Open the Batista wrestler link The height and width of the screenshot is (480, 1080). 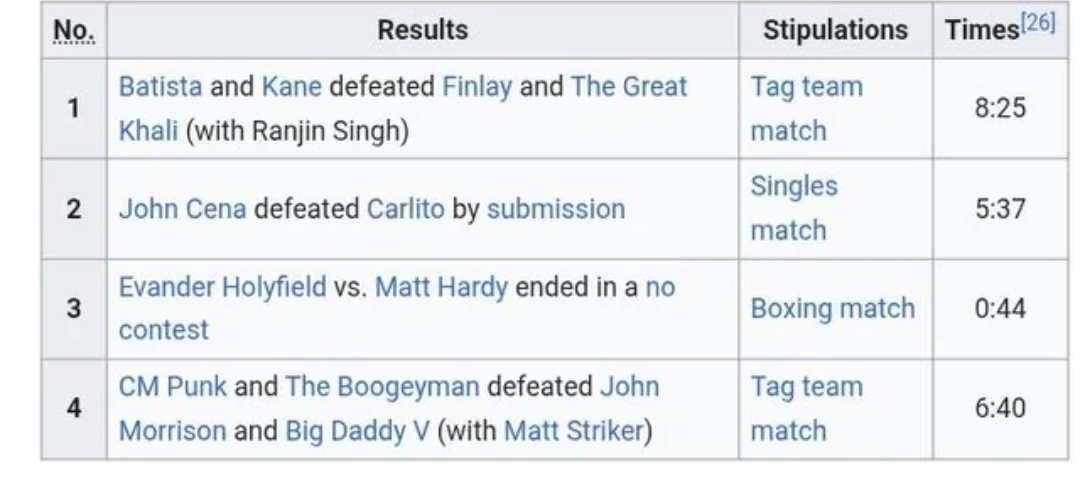coord(160,87)
